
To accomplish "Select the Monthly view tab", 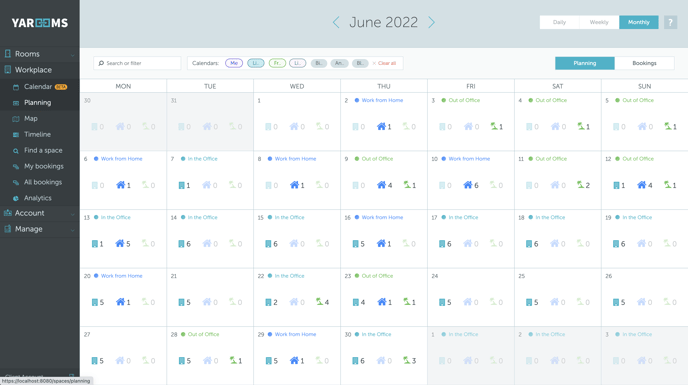I will click(639, 22).
